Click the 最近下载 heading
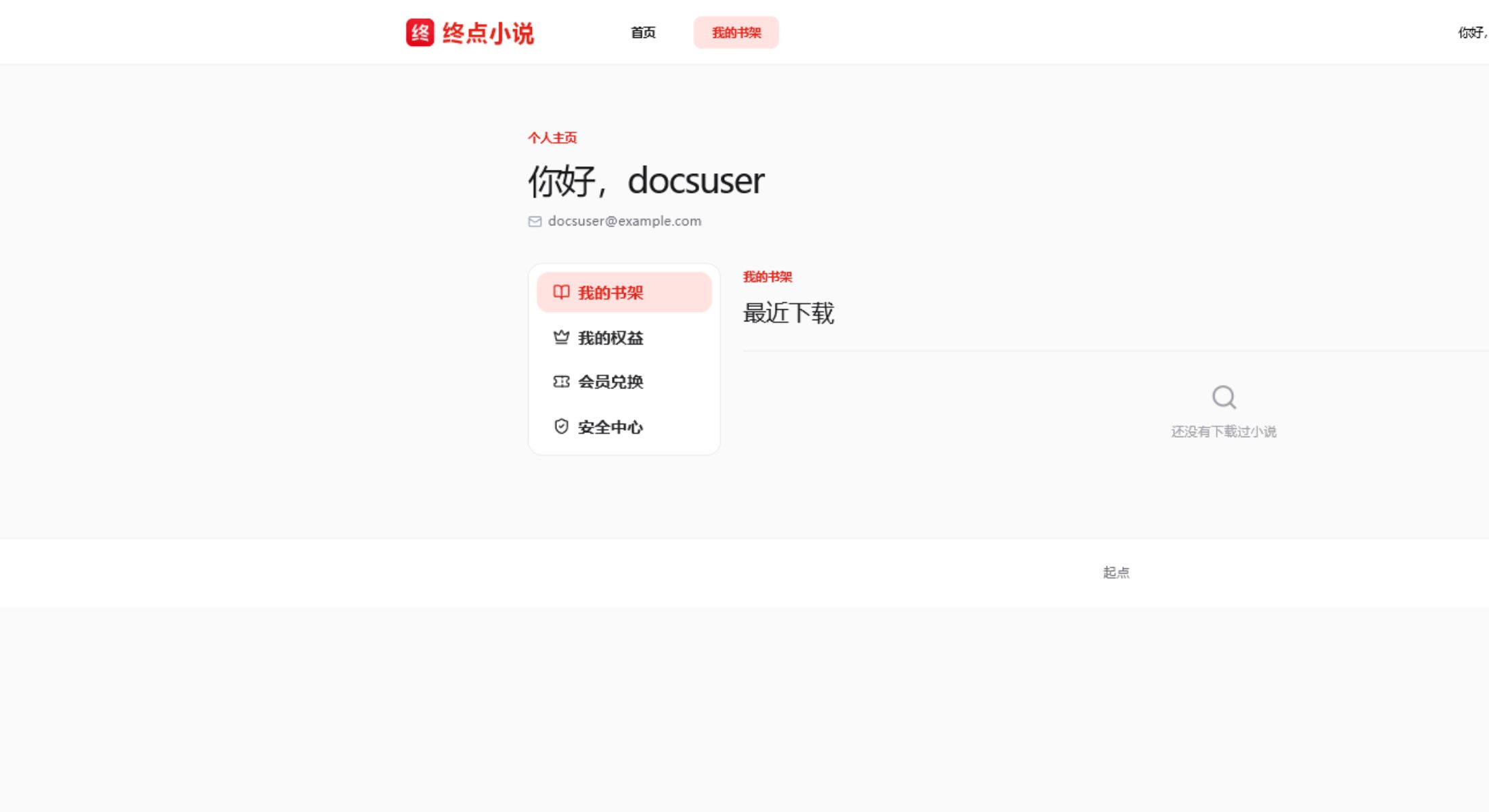The image size is (1489, 812). (x=788, y=313)
